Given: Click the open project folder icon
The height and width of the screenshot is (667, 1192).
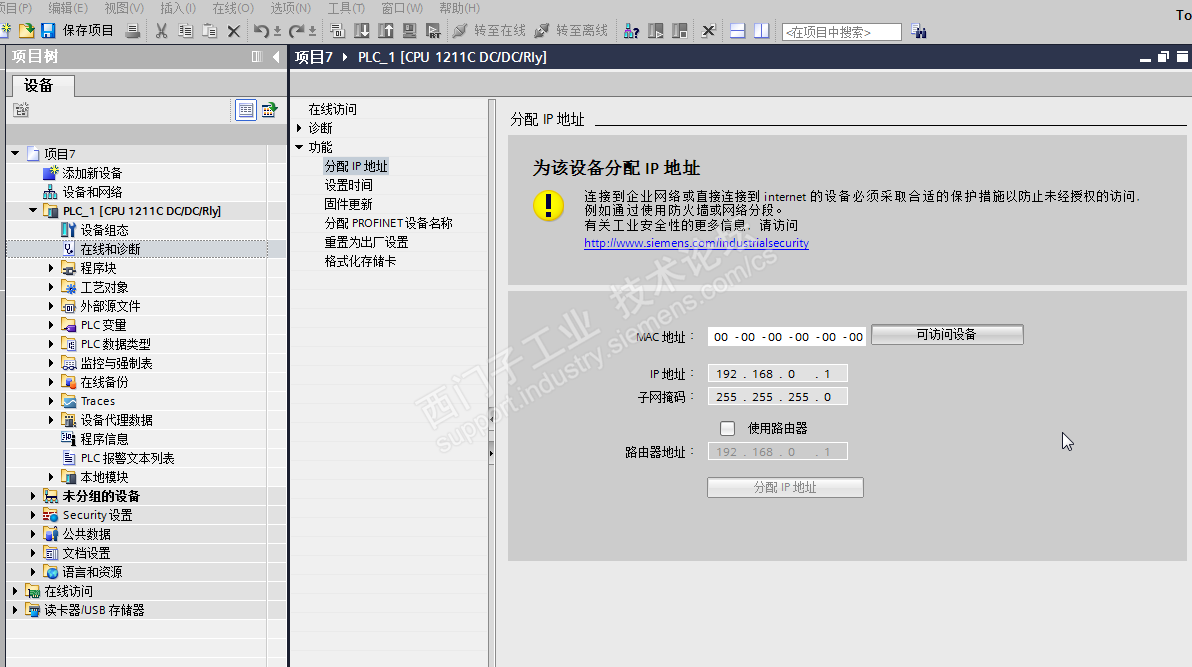Looking at the screenshot, I should pos(27,30).
